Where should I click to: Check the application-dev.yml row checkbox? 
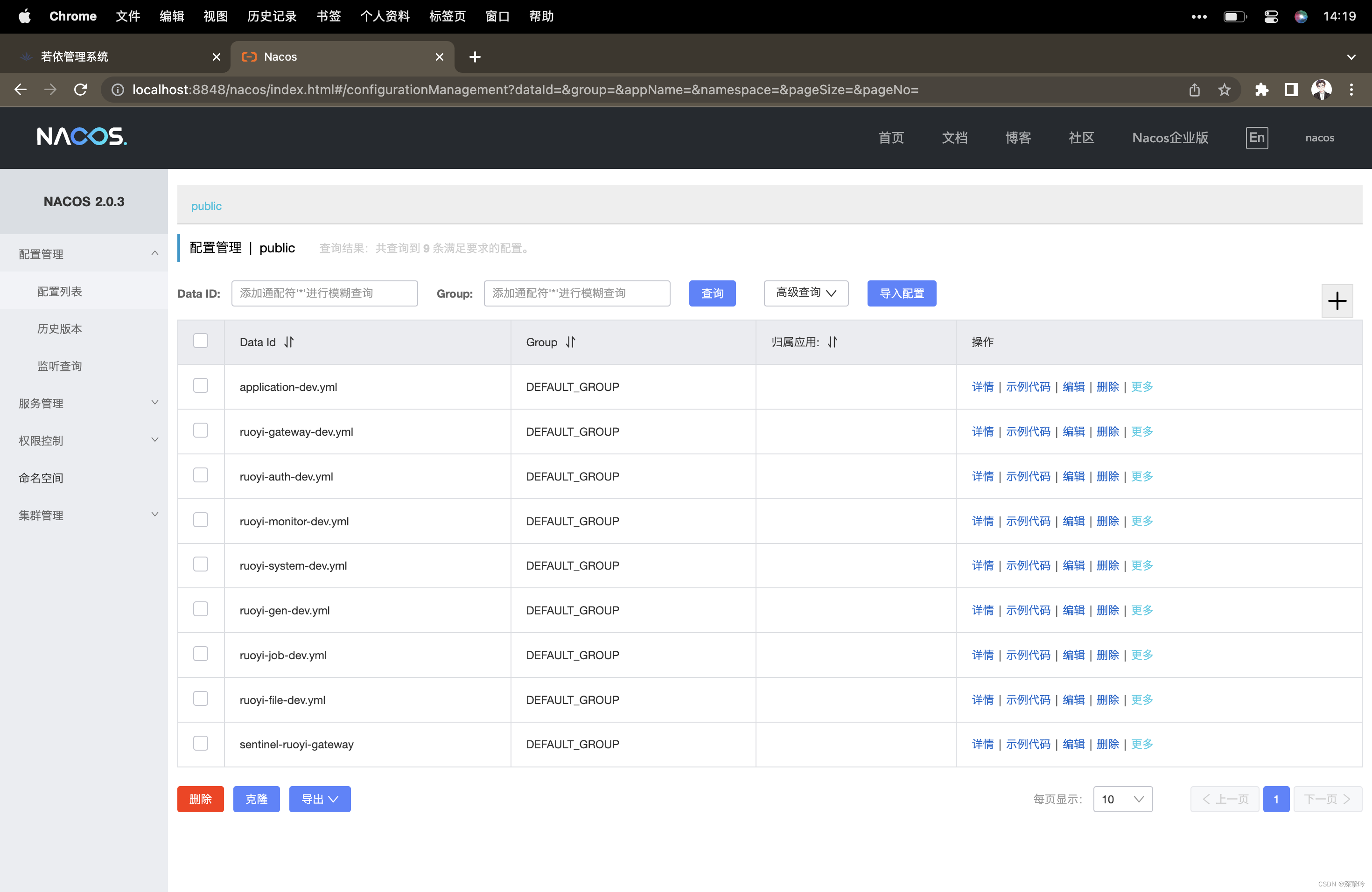pos(201,385)
